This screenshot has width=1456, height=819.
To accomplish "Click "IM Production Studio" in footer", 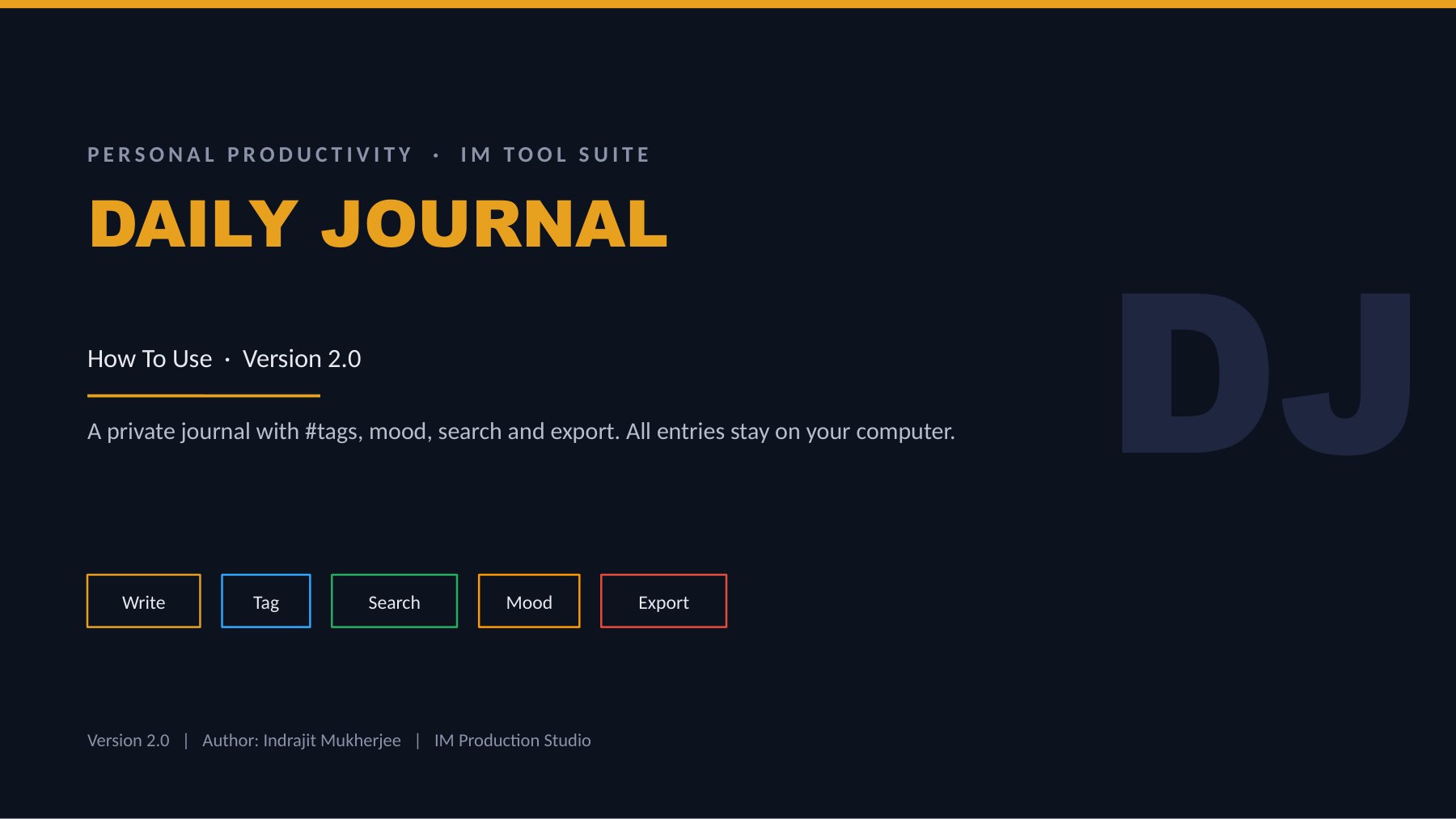I will coord(512,741).
